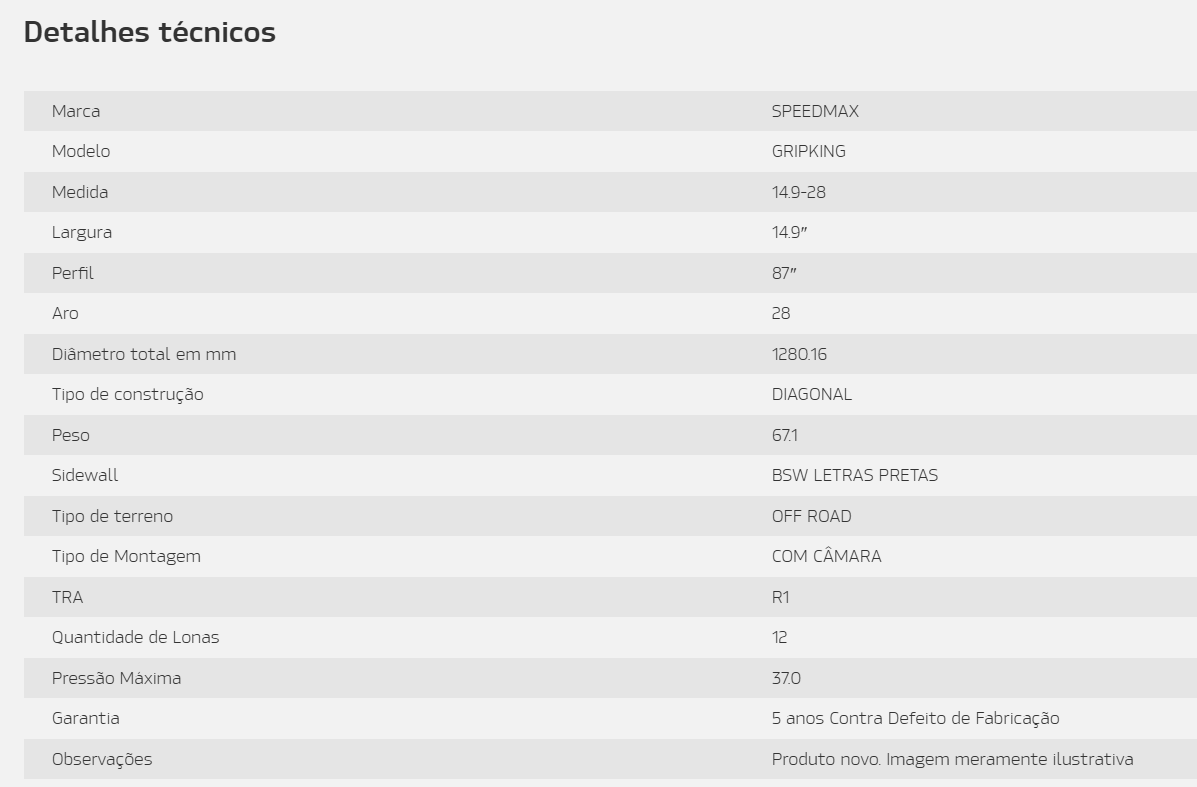Viewport: 1197px width, 787px height.
Task: Select the TRA value R1
Action: click(780, 598)
